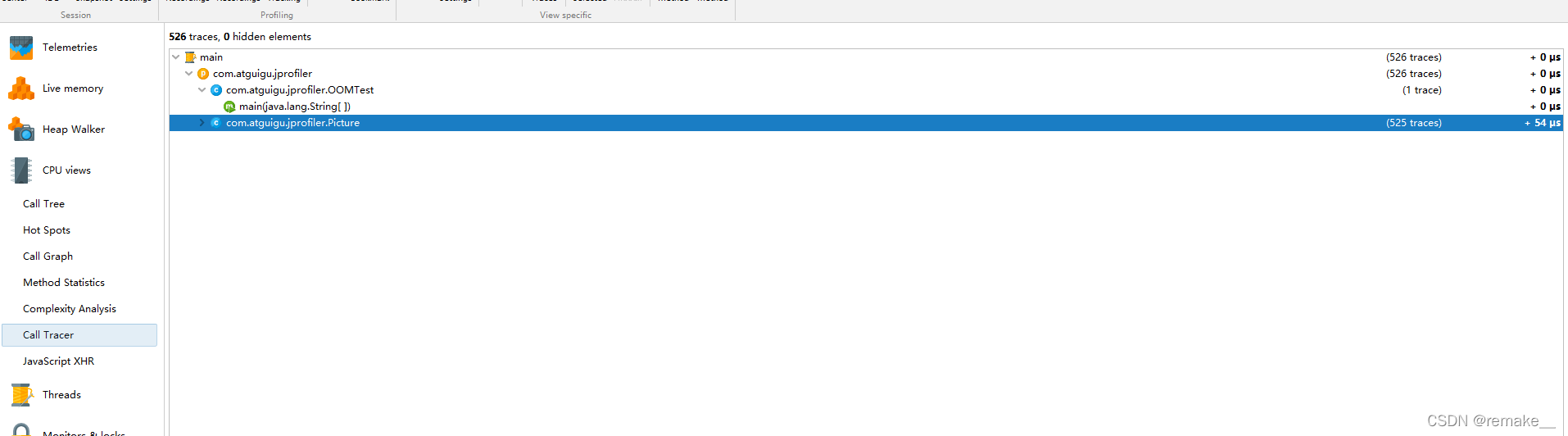
Task: Click the OOMTest class icon
Action: [x=216, y=90]
